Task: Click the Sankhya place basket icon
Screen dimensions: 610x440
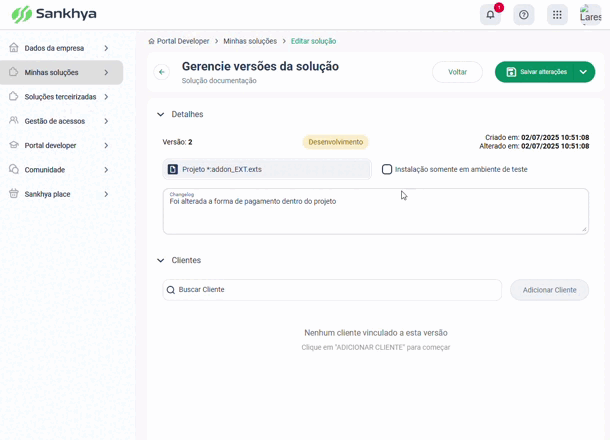Action: (x=14, y=193)
